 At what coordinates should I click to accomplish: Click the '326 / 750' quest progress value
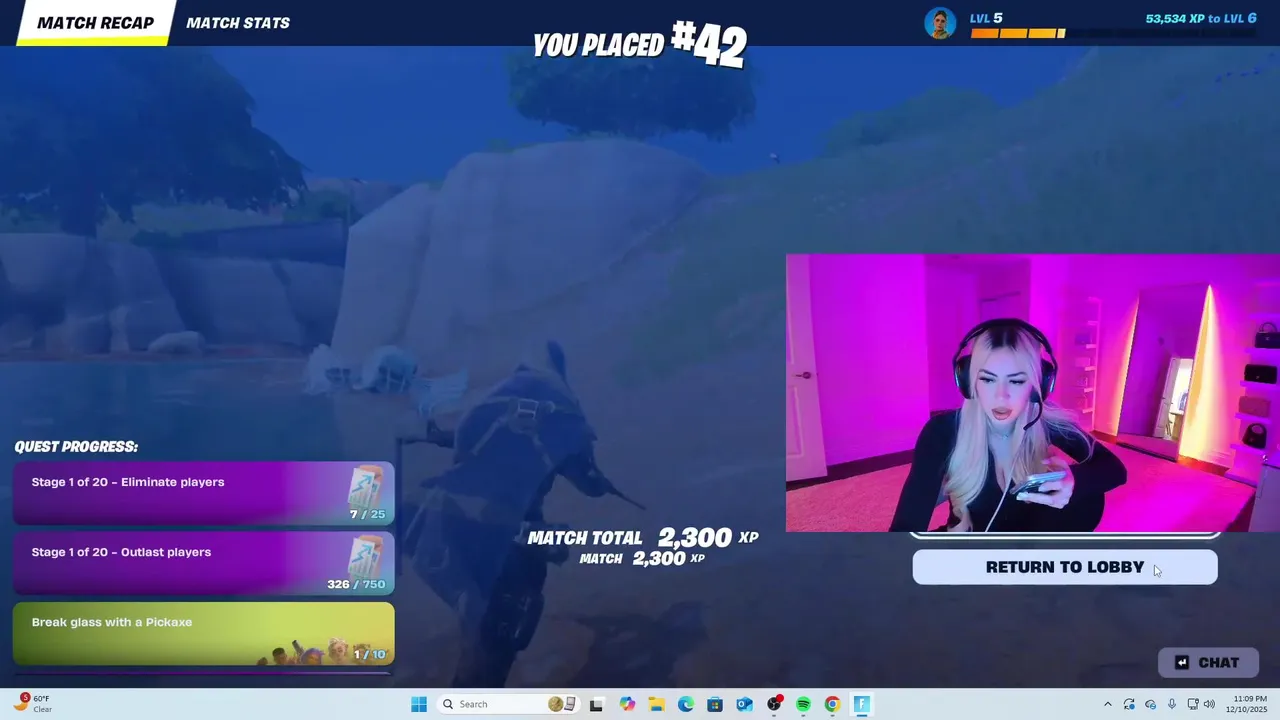coord(356,584)
